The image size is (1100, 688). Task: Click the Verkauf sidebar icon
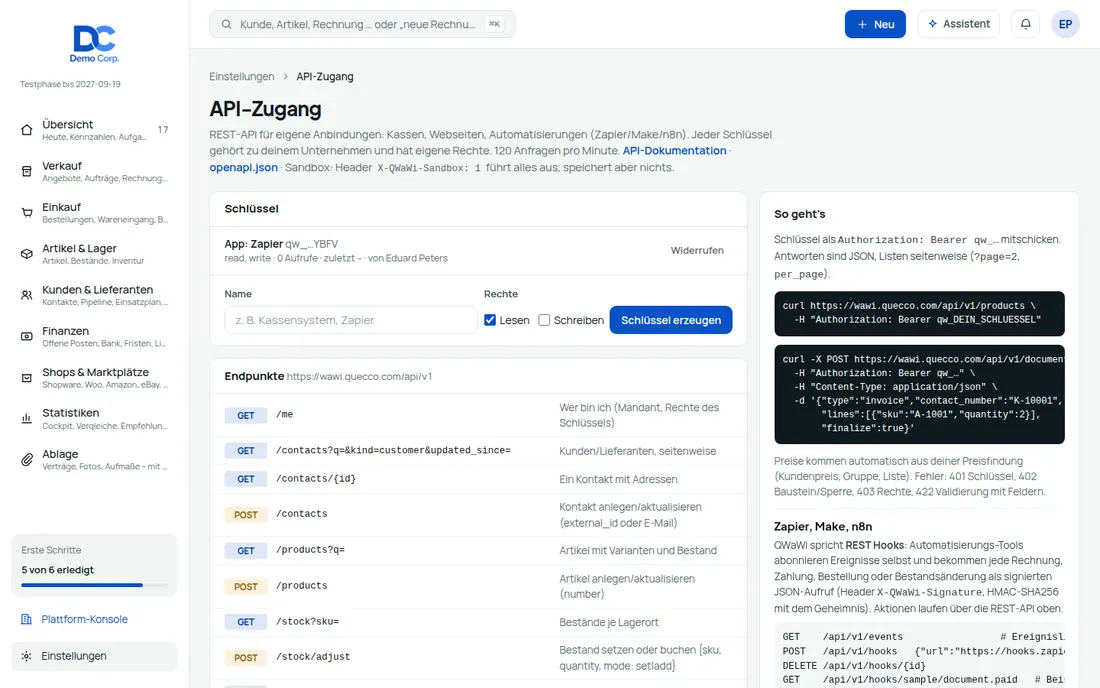click(x=27, y=171)
